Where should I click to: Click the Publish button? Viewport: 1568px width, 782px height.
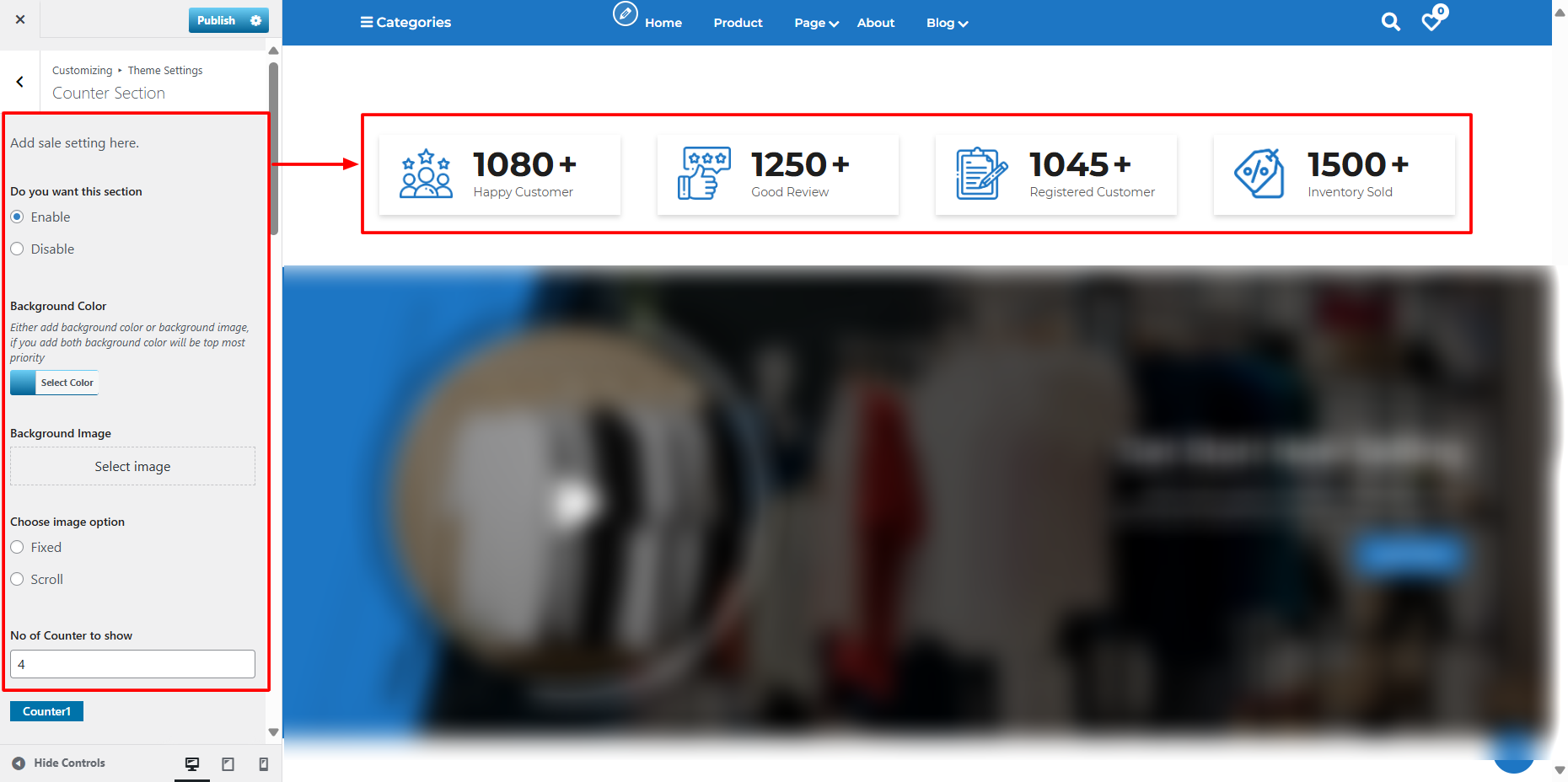217,21
